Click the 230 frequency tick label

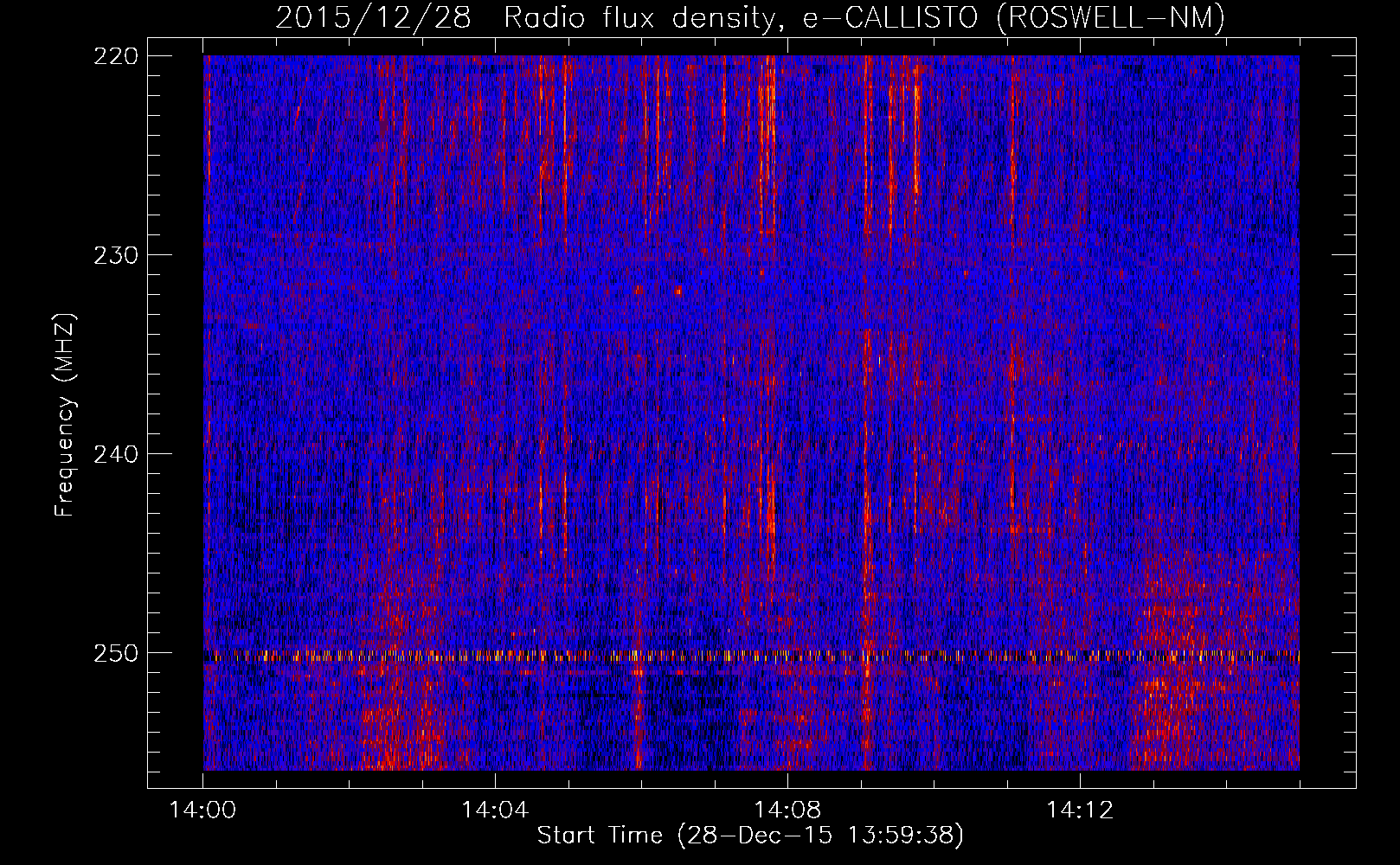(115, 255)
